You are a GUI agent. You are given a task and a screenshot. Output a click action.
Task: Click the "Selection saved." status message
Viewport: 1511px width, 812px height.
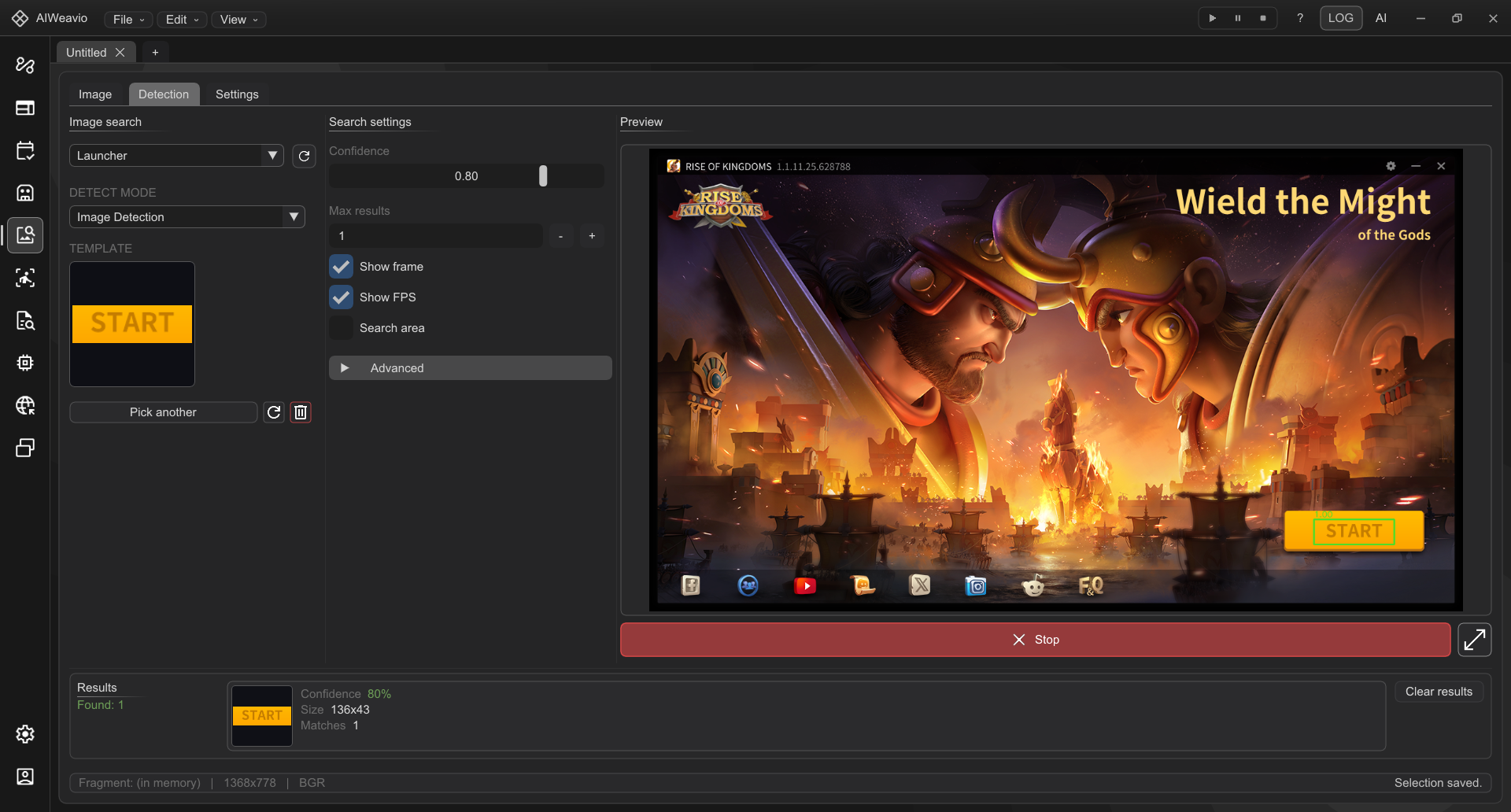click(x=1438, y=783)
